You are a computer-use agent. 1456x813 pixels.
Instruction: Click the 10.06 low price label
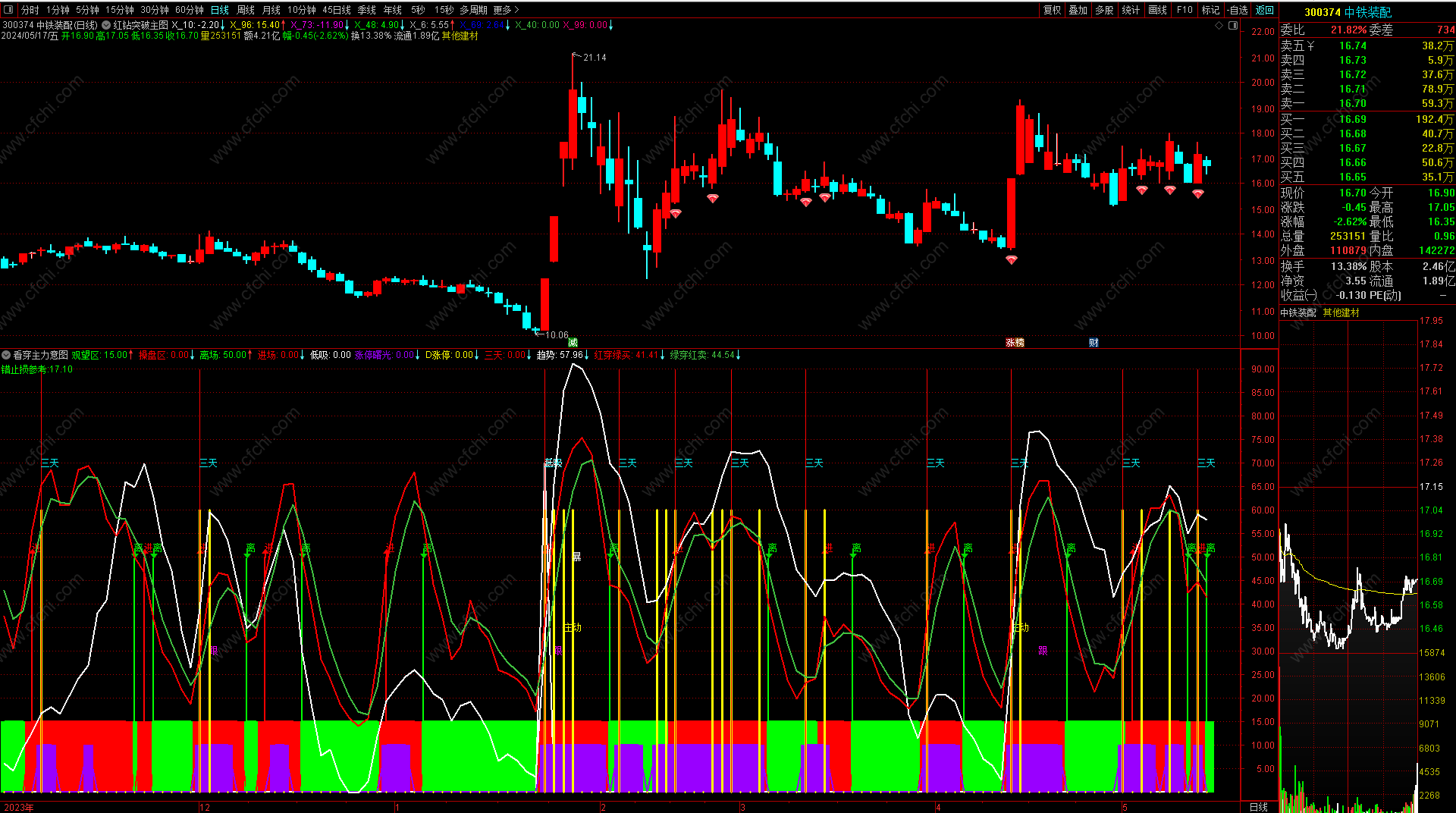click(x=557, y=335)
